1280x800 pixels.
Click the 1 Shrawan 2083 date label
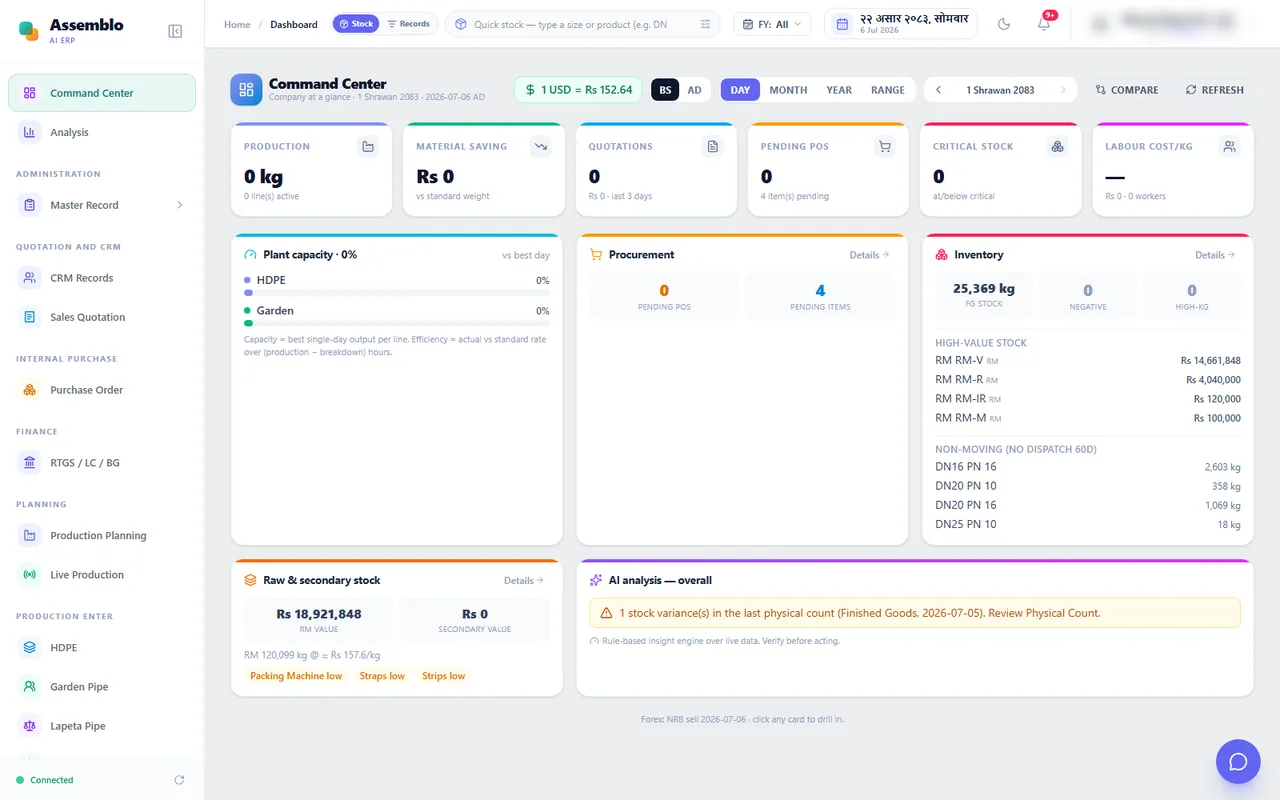pyautogui.click(x=1000, y=90)
